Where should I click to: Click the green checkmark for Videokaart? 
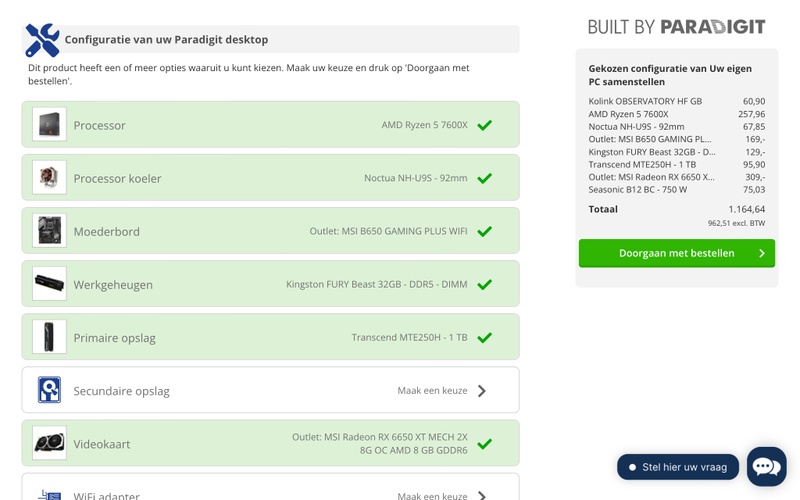(484, 443)
